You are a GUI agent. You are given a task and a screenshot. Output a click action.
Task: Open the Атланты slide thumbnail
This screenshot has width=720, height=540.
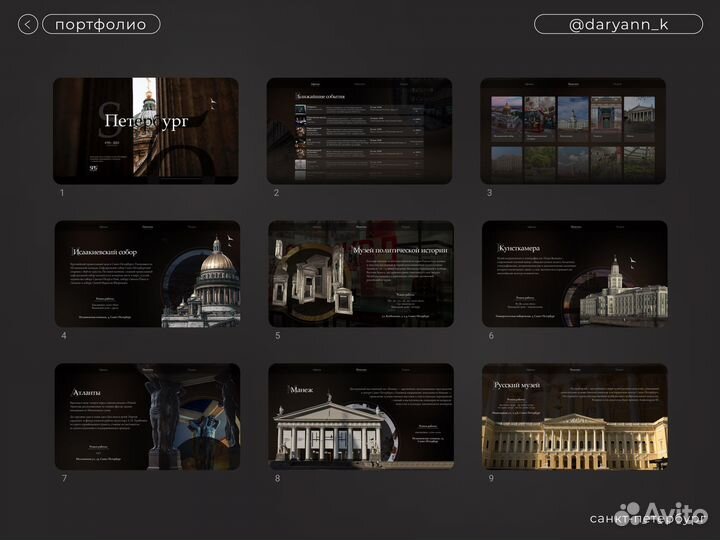146,416
